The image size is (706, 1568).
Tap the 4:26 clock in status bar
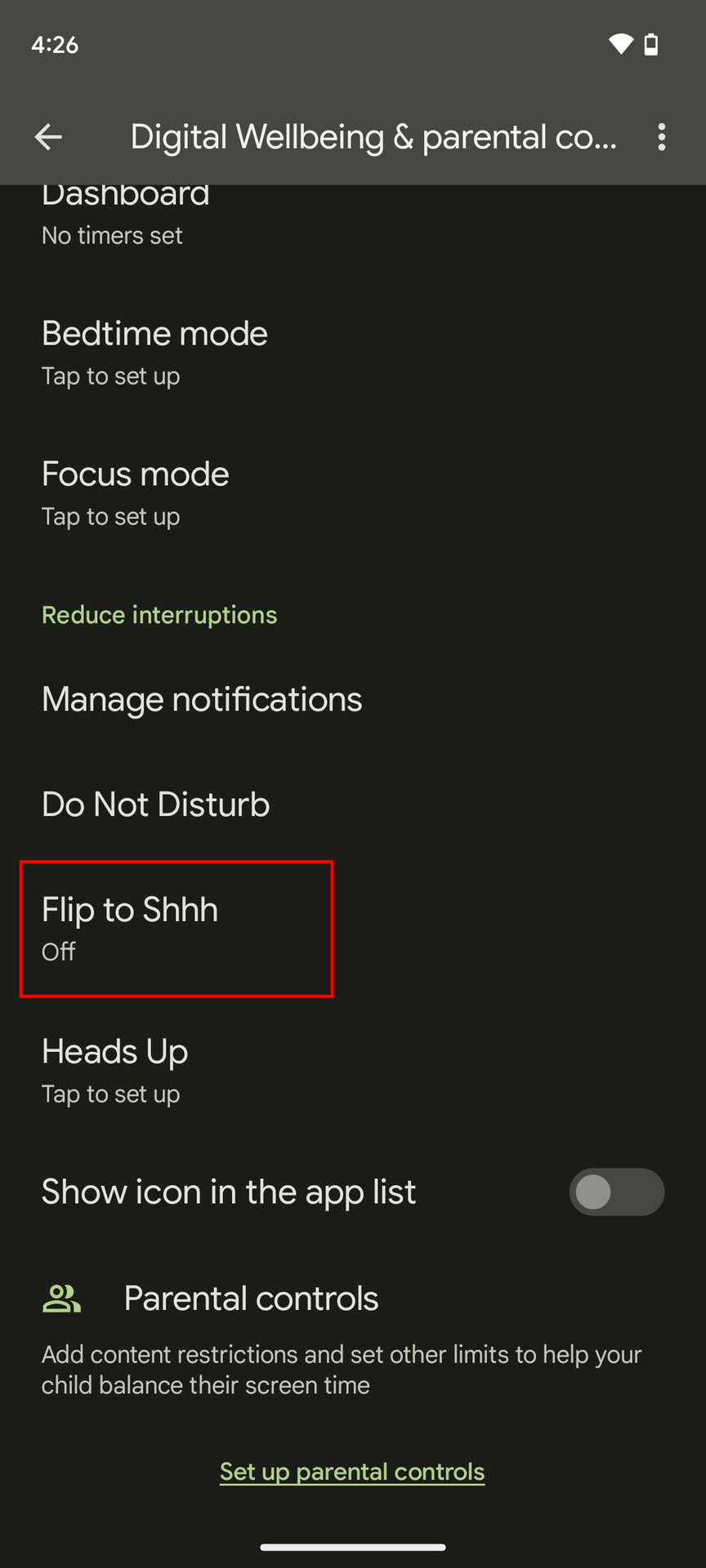click(55, 44)
